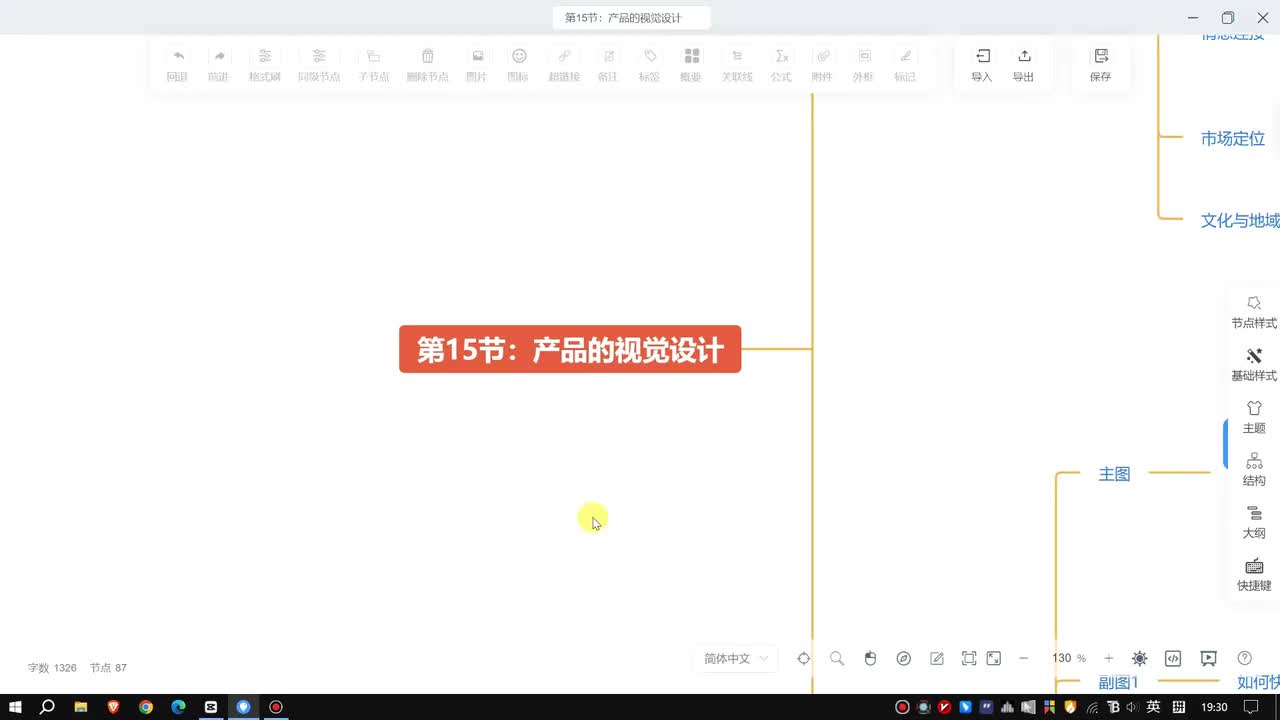Click the fit-to-canvas frame icon
Image resolution: width=1280 pixels, height=720 pixels.
[x=969, y=658]
